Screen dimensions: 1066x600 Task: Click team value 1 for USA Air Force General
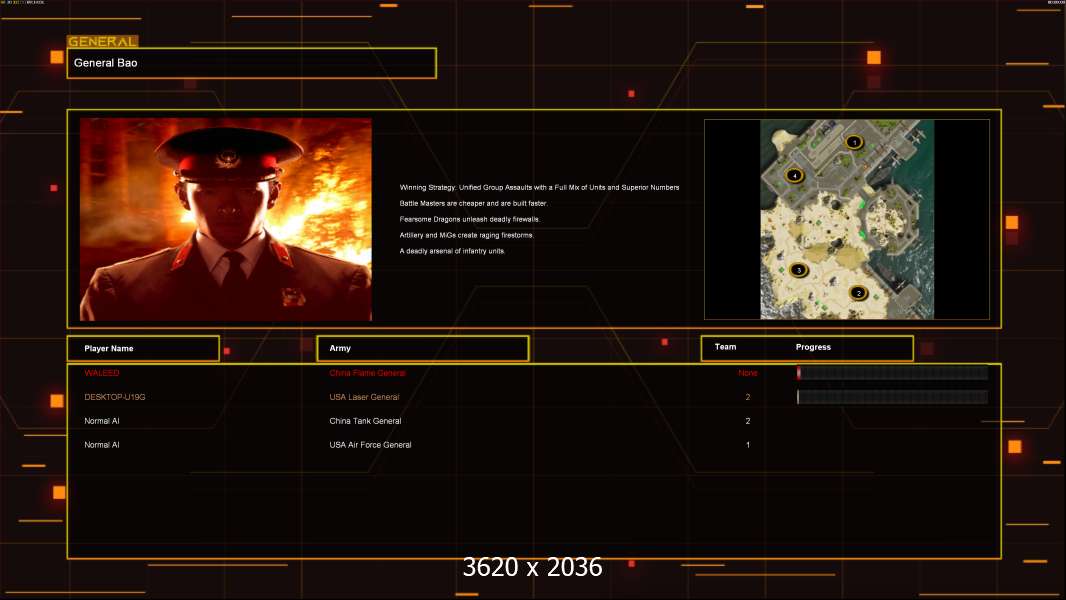[748, 444]
